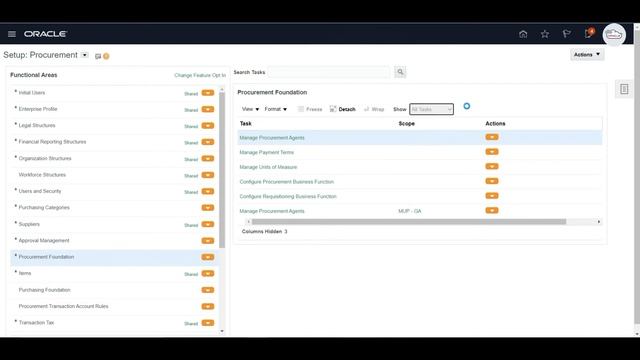The width and height of the screenshot is (640, 360).
Task: Open the page-level Actions dropdown
Action: coord(587,55)
